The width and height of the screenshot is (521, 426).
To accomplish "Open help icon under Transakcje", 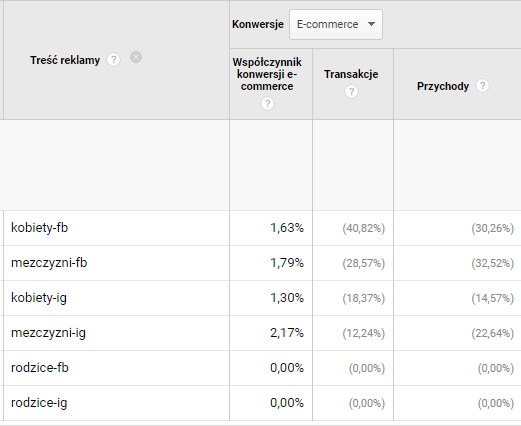I will [x=351, y=91].
